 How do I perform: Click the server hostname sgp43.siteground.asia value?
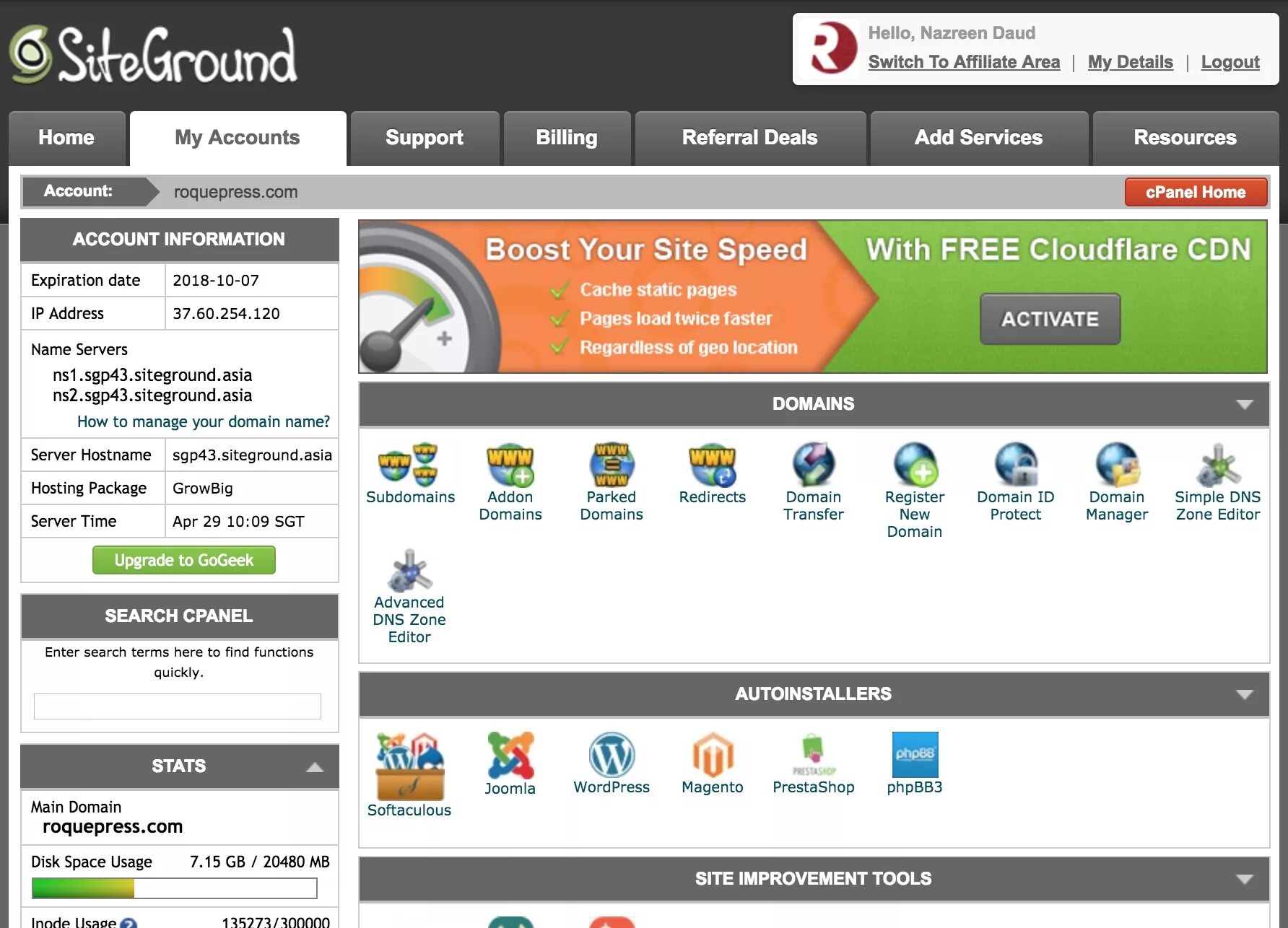pyautogui.click(x=252, y=455)
